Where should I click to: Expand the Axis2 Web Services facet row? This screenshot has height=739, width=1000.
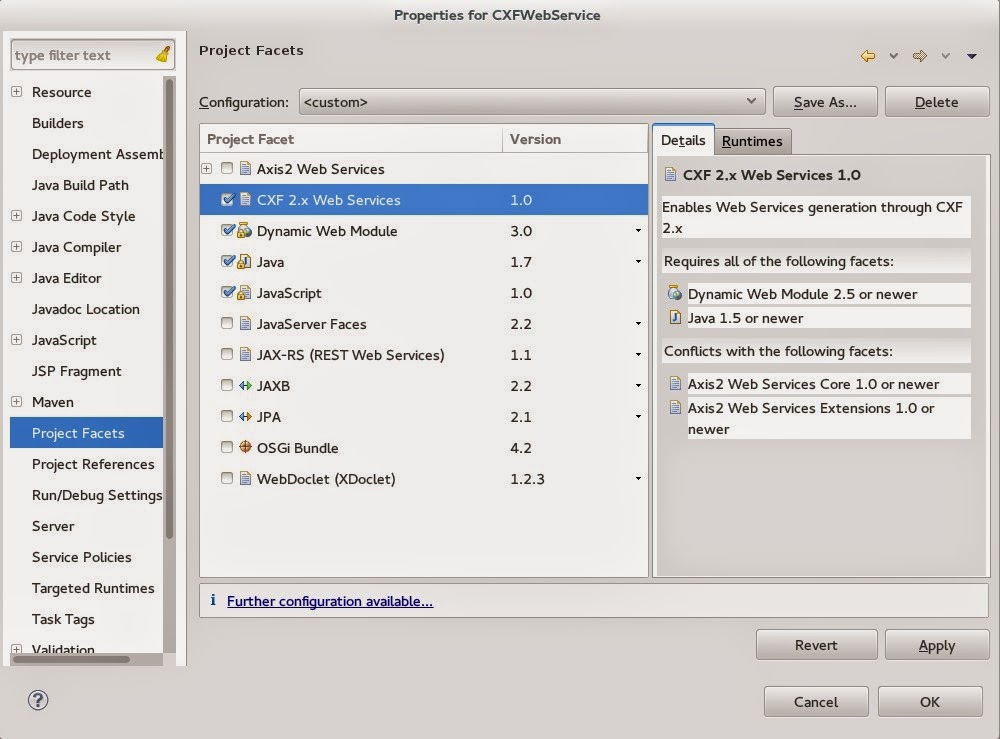coord(207,169)
